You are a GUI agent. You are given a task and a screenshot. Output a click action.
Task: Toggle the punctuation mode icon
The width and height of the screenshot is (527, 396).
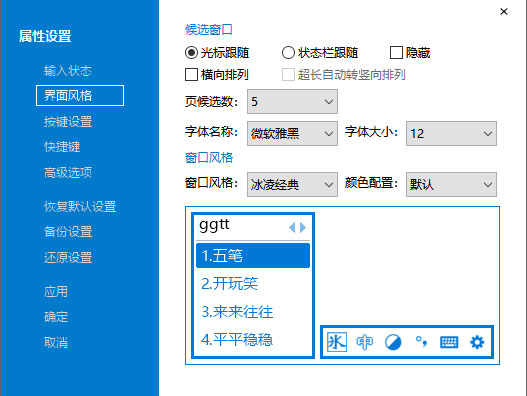click(x=421, y=342)
